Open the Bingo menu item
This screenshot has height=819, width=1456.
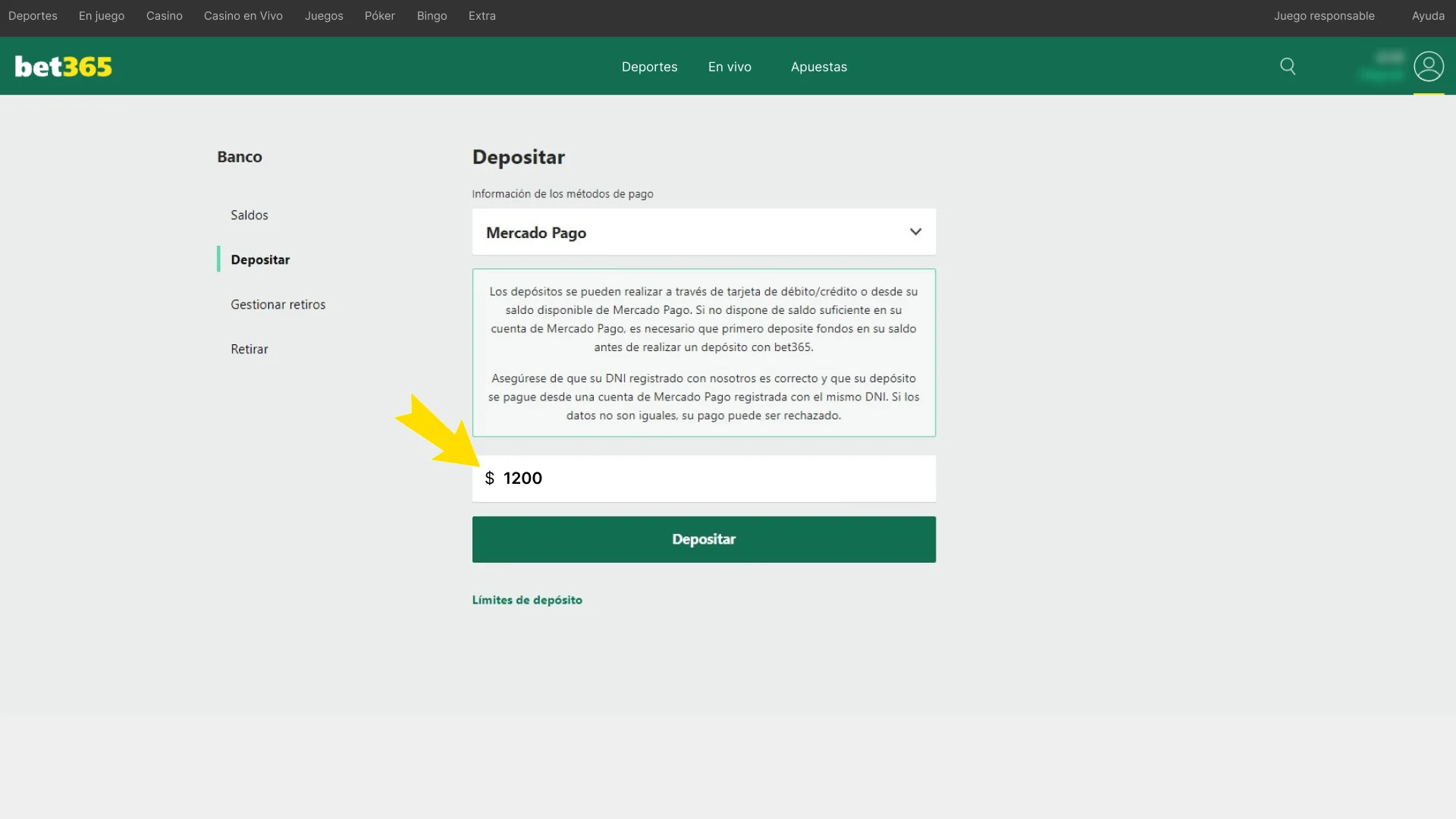click(x=431, y=15)
